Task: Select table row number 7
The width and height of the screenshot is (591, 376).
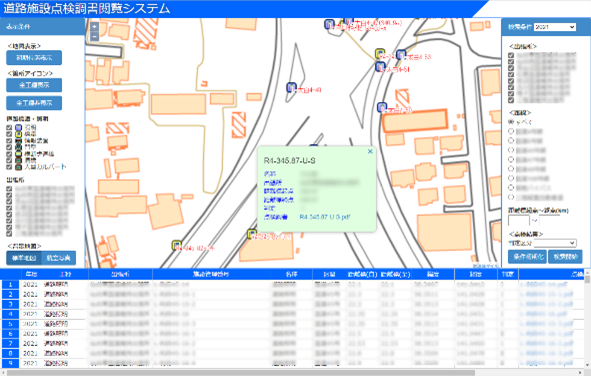Action: [10, 344]
